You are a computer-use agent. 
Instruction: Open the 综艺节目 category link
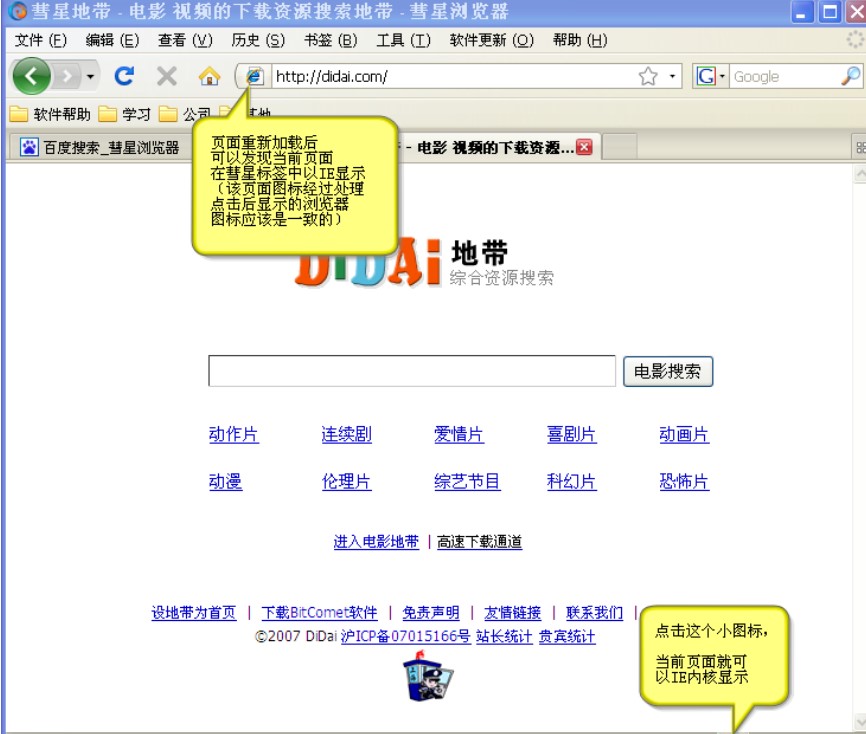467,482
